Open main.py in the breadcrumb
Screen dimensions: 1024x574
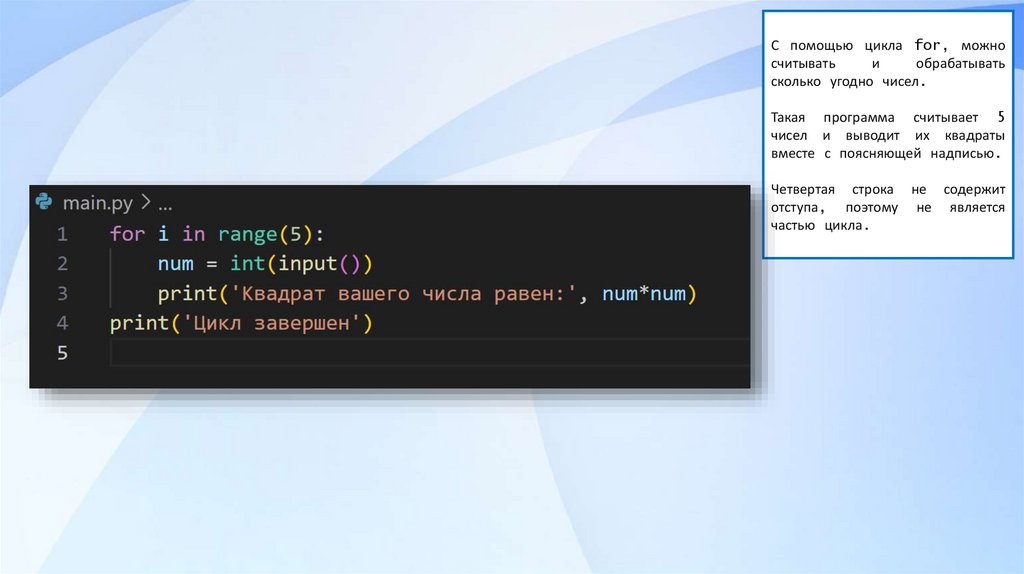(x=97, y=203)
